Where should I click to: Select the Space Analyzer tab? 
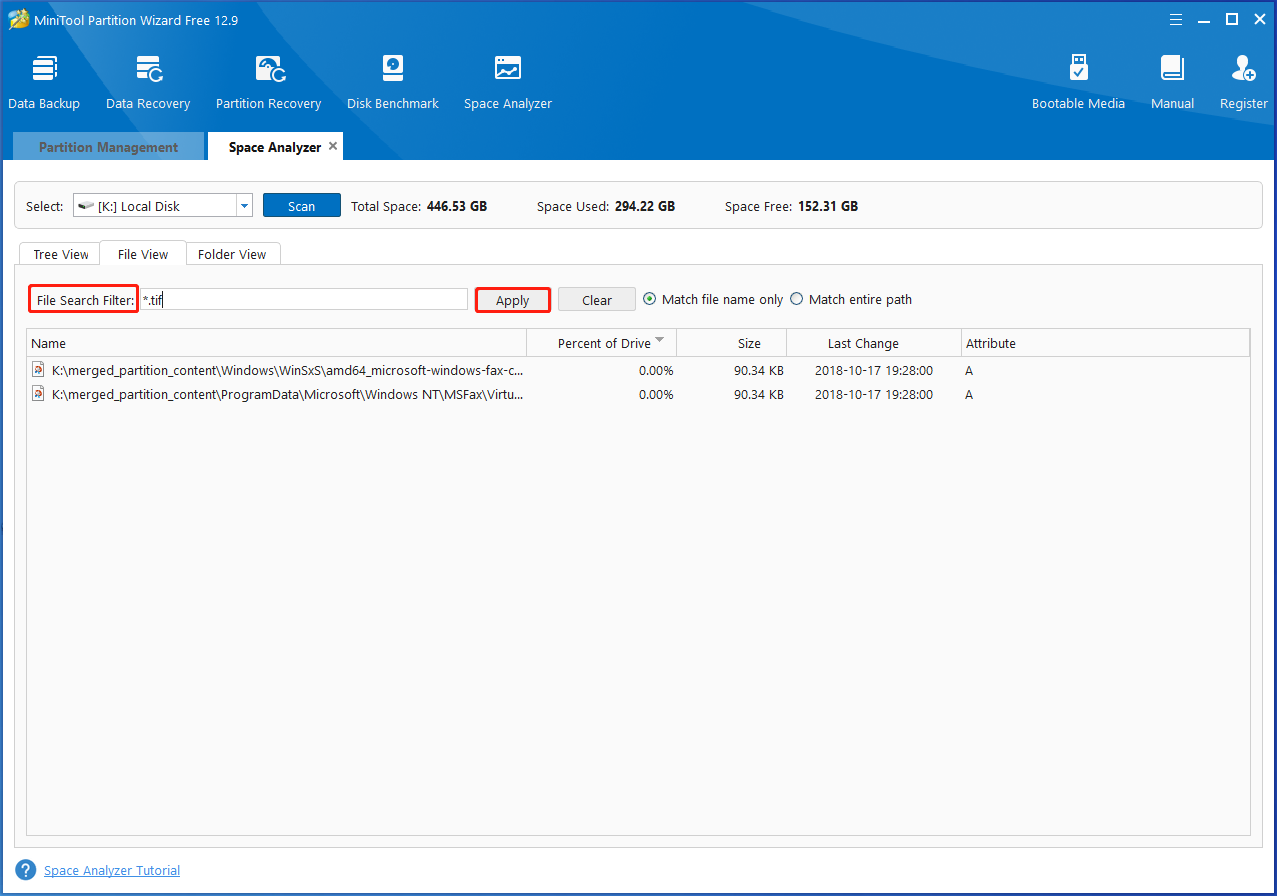[274, 147]
